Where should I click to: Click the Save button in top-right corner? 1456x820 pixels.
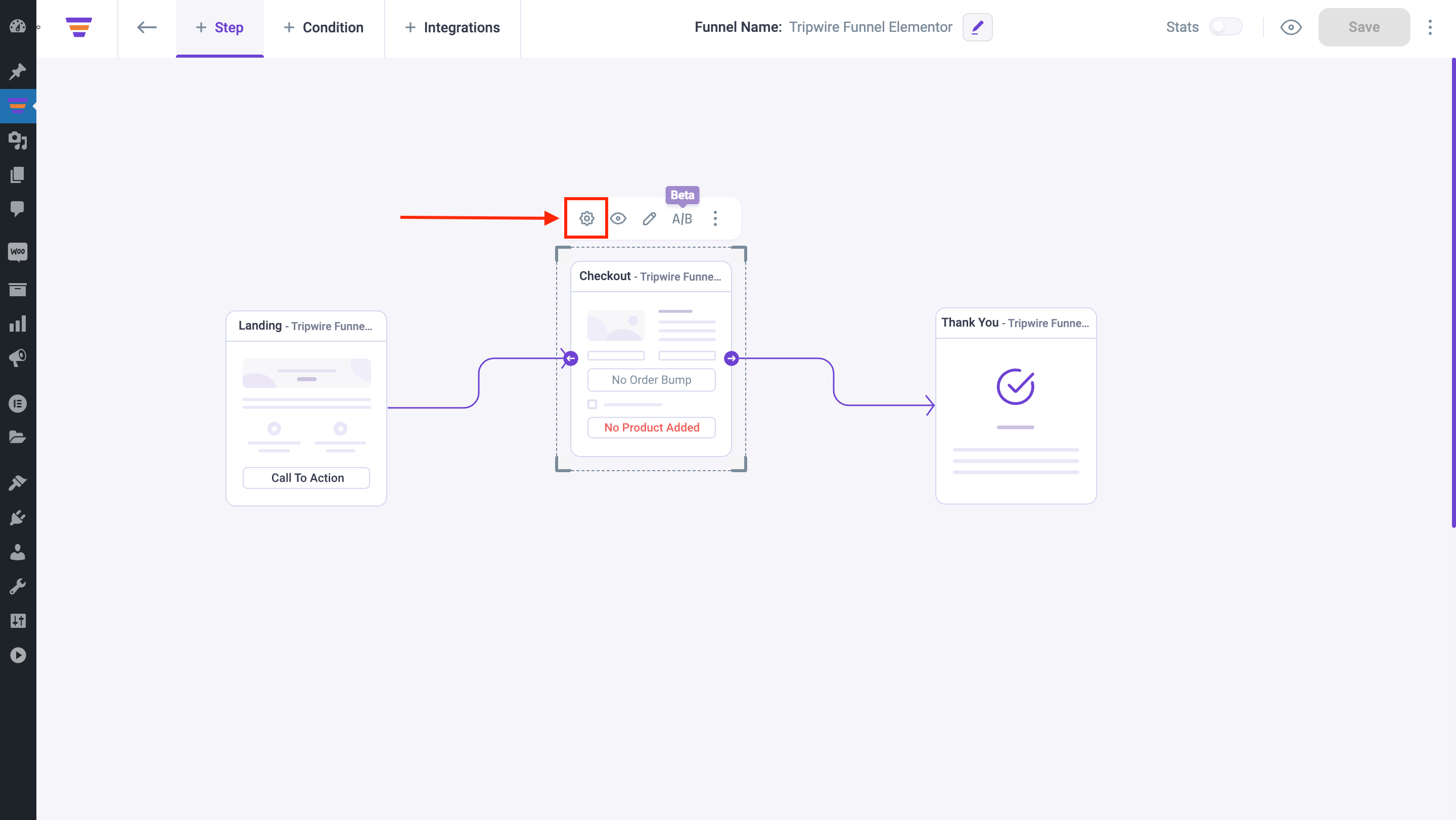point(1364,27)
